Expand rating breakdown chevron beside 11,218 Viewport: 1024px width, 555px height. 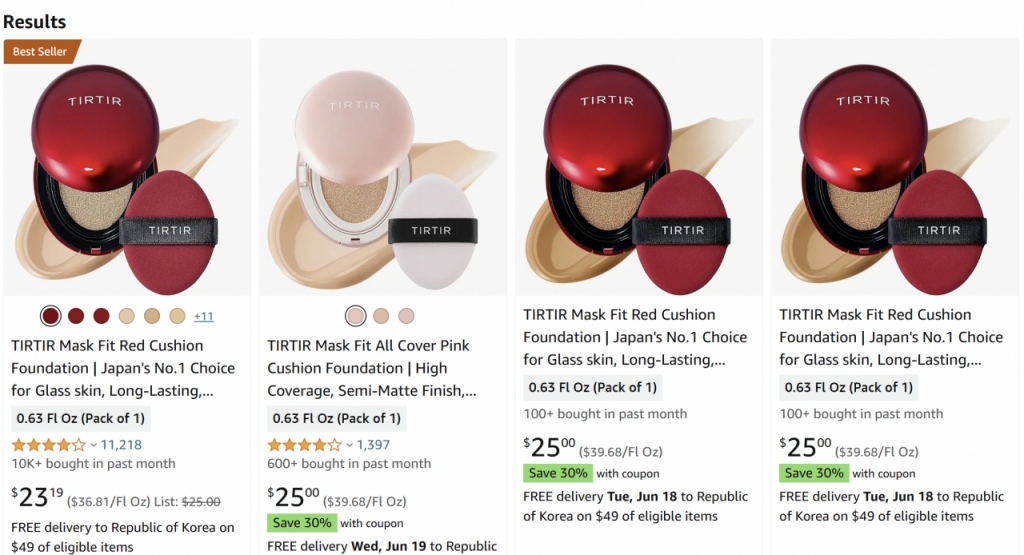tap(94, 446)
